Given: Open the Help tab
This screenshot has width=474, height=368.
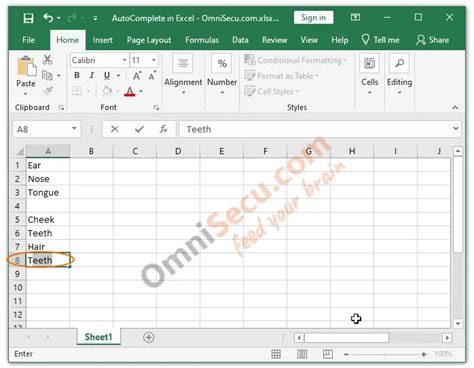Looking at the screenshot, I should [x=340, y=40].
